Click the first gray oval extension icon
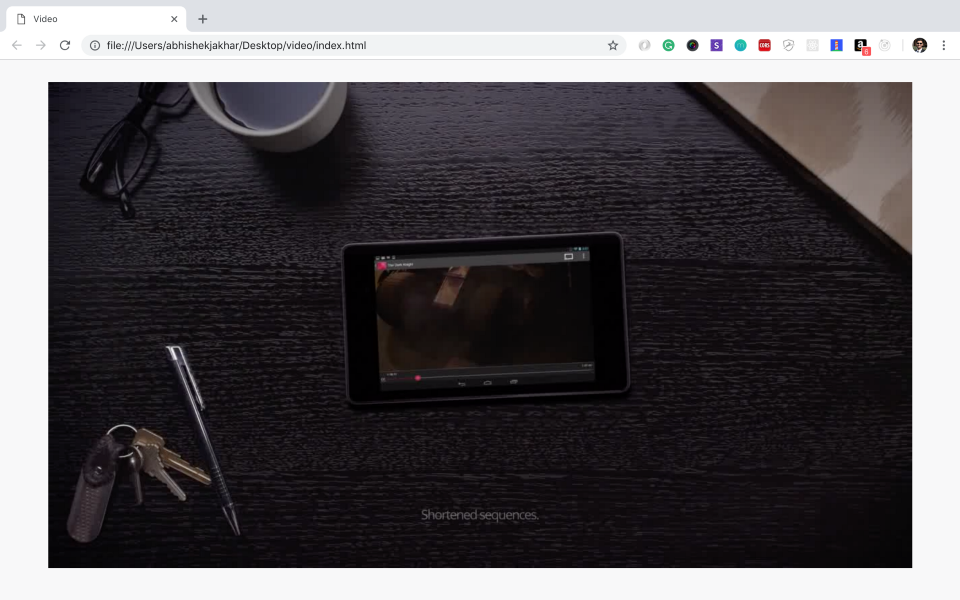The height and width of the screenshot is (600, 960). click(x=644, y=45)
